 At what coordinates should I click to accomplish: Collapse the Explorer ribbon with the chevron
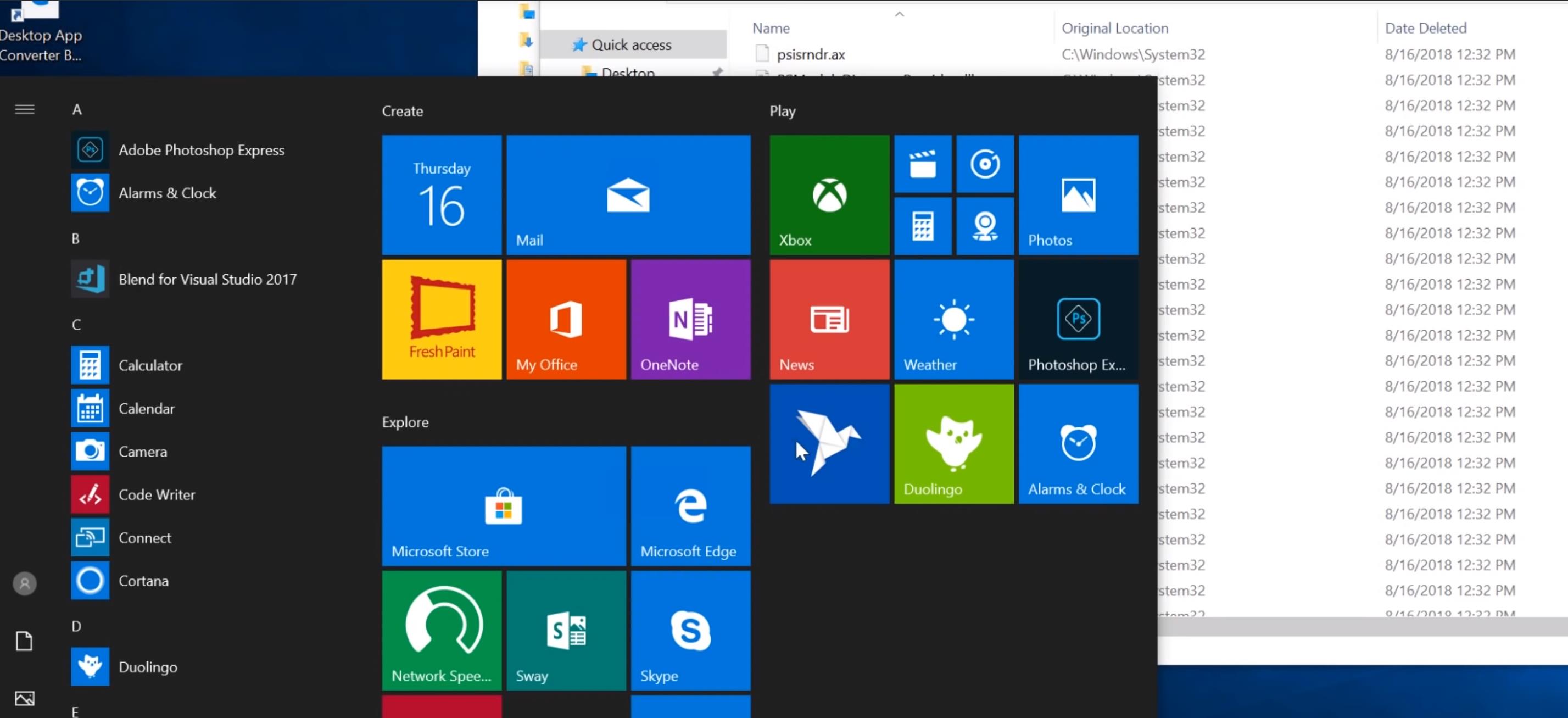click(x=899, y=14)
